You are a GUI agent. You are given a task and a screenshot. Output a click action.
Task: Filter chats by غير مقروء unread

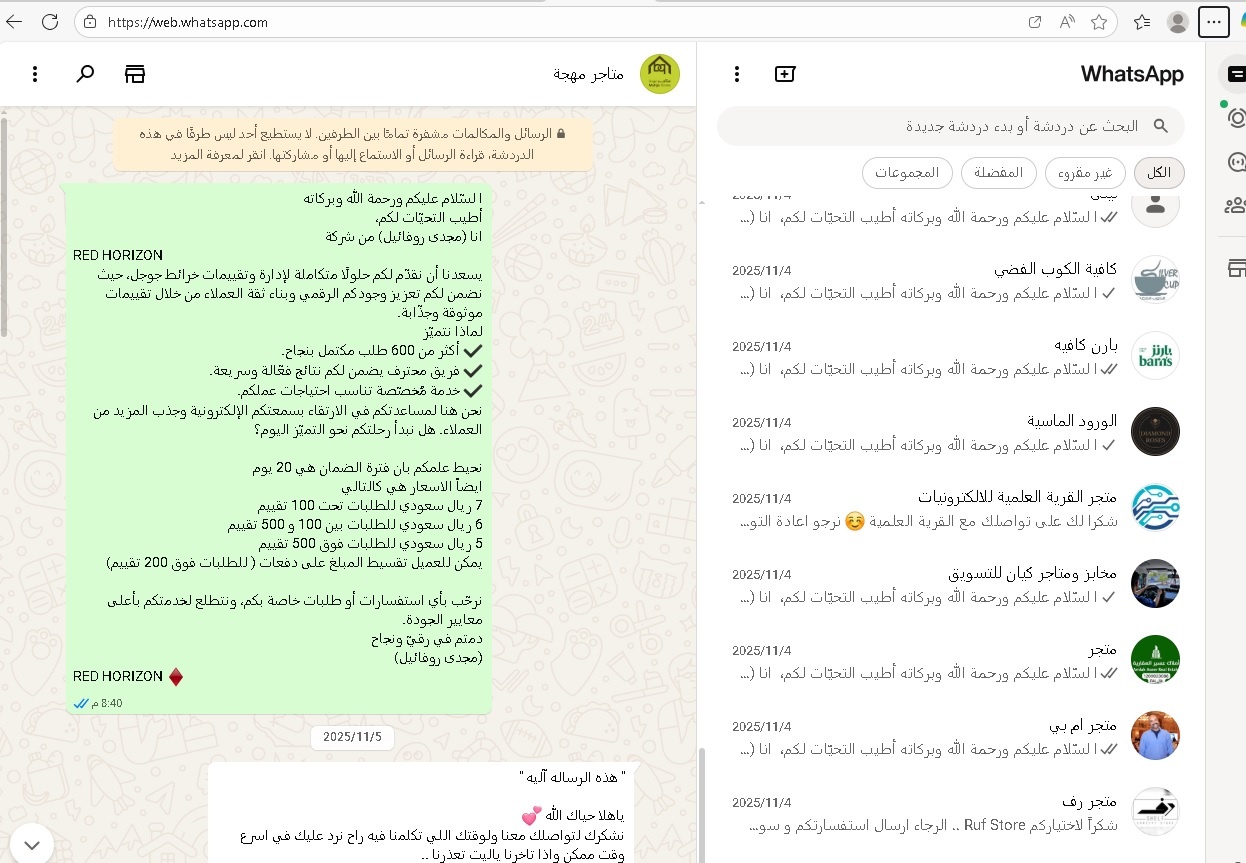coord(1085,172)
